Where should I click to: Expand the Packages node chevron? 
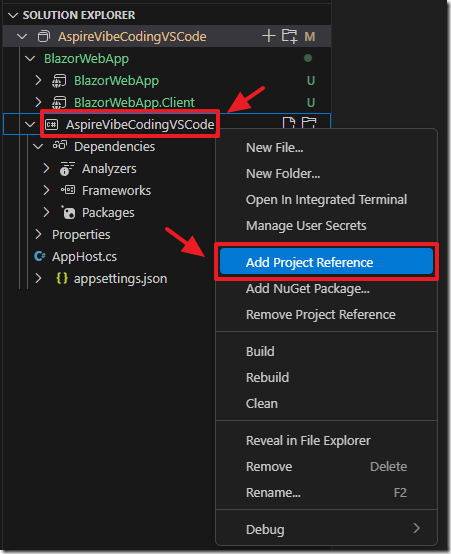tap(46, 212)
